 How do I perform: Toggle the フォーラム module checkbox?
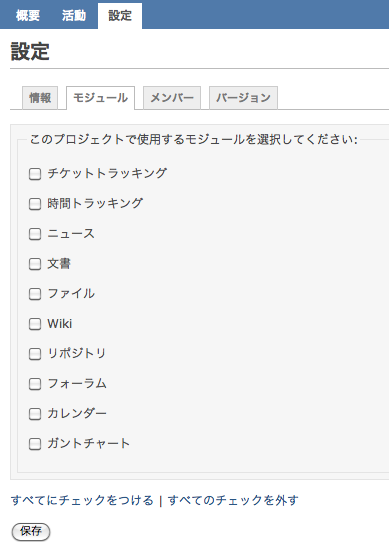click(x=35, y=384)
